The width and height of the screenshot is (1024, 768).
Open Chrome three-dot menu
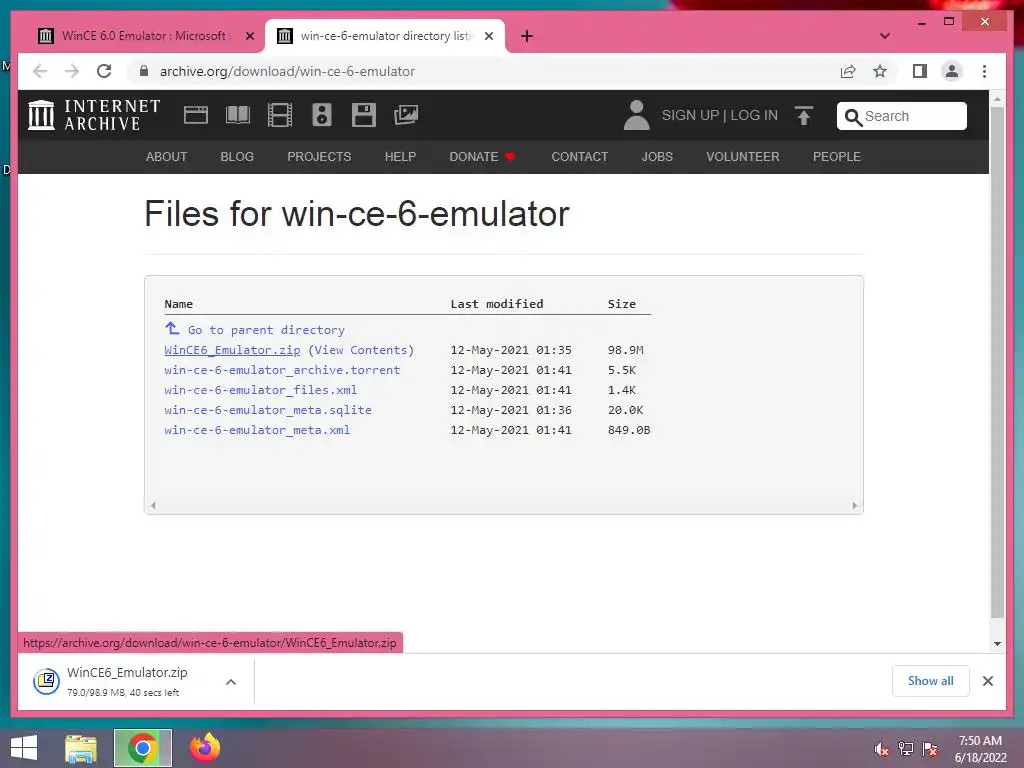click(x=984, y=71)
